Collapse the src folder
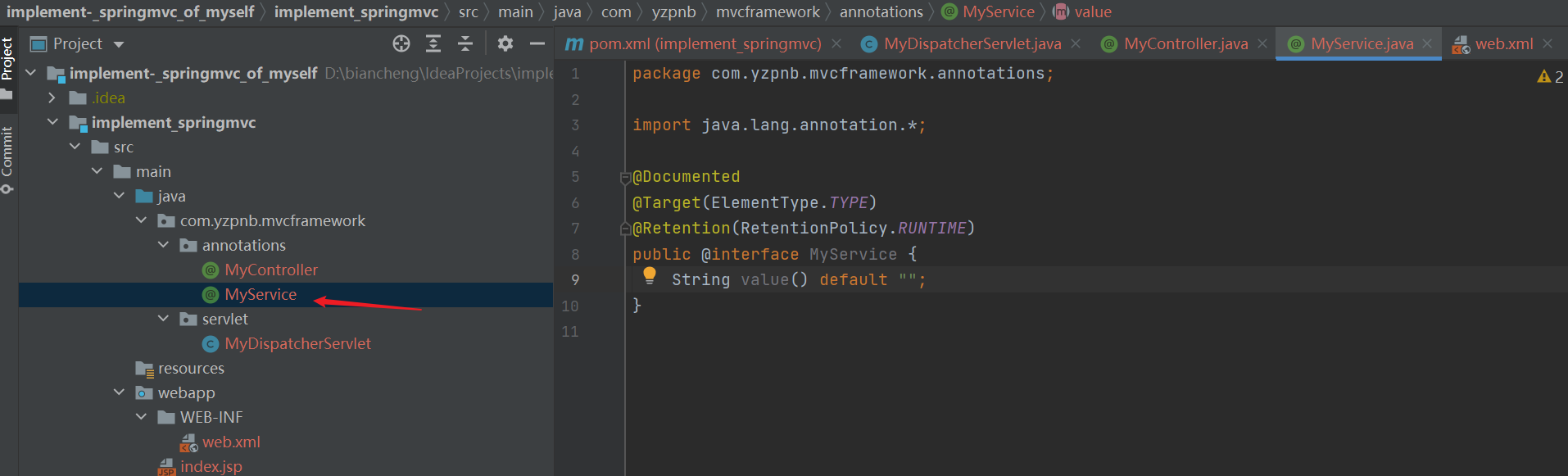This screenshot has height=476, width=1568. (75, 147)
